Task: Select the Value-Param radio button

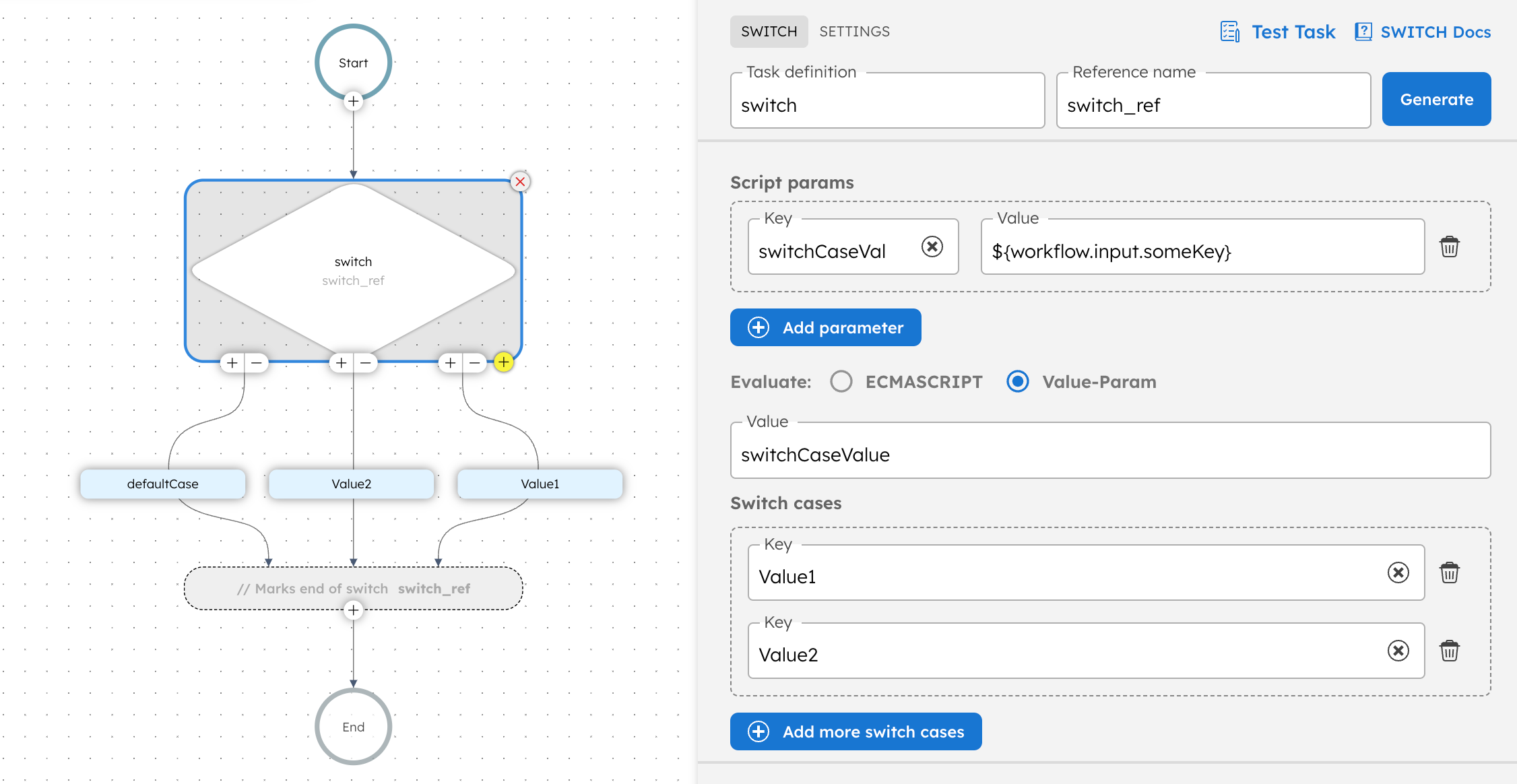Action: [x=1012, y=381]
